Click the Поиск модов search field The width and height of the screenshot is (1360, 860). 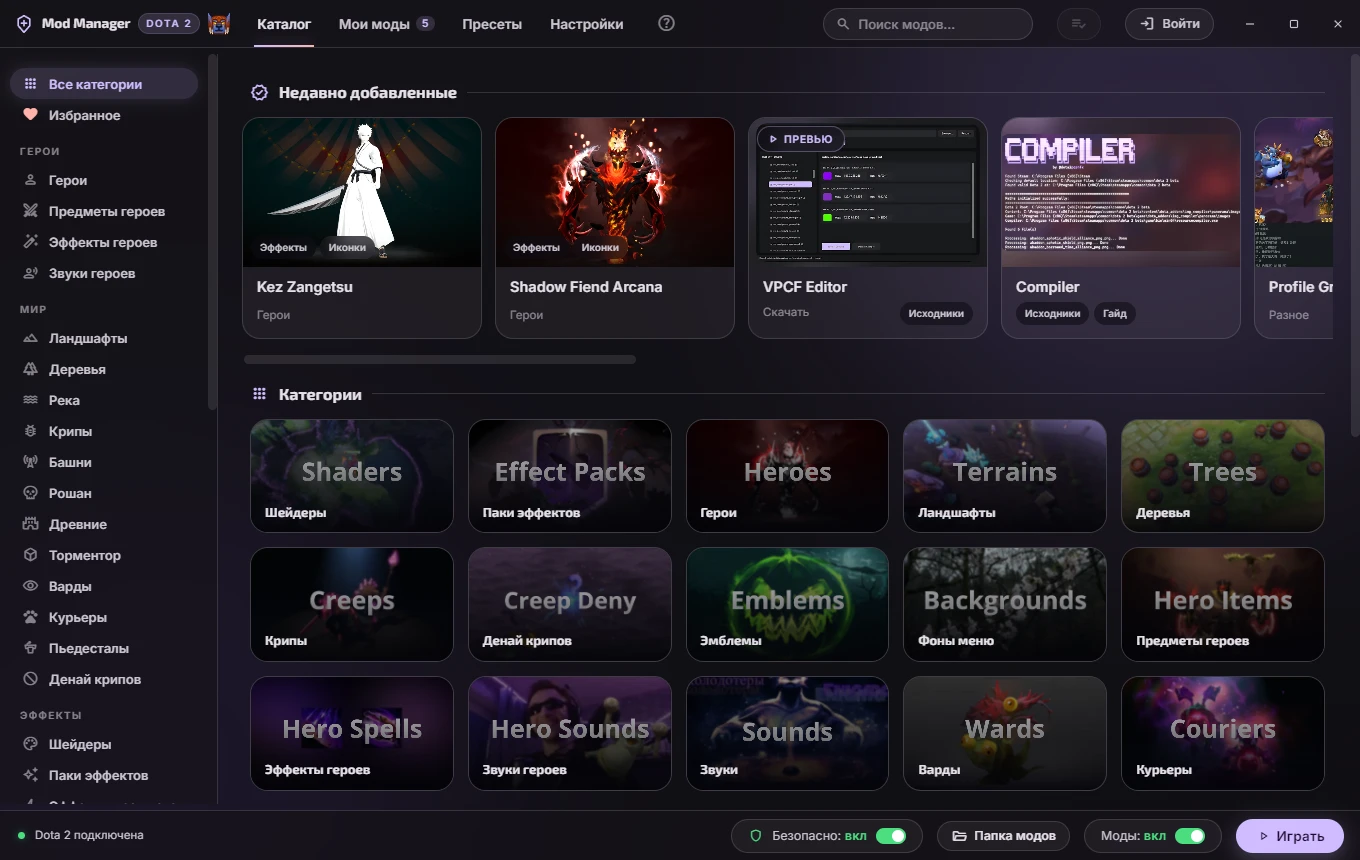pos(928,24)
